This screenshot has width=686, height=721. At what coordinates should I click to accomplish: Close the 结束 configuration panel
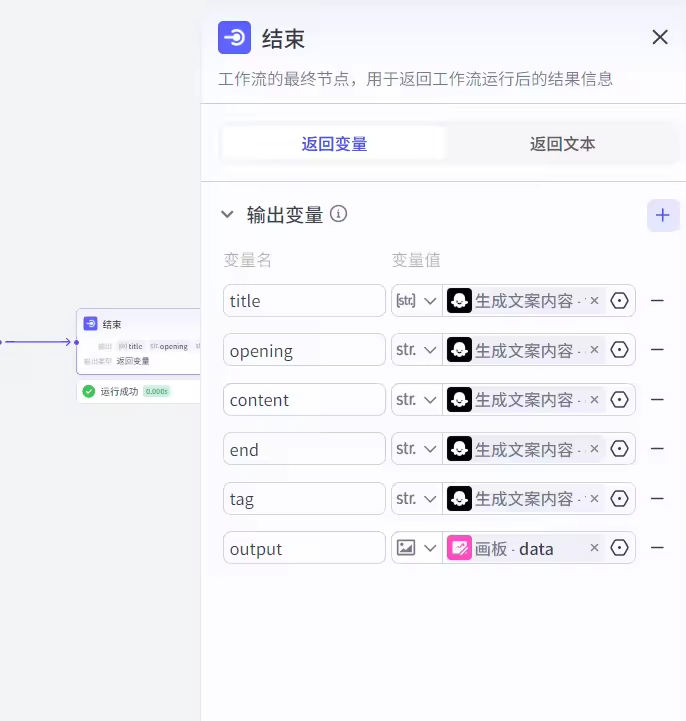[x=660, y=38]
